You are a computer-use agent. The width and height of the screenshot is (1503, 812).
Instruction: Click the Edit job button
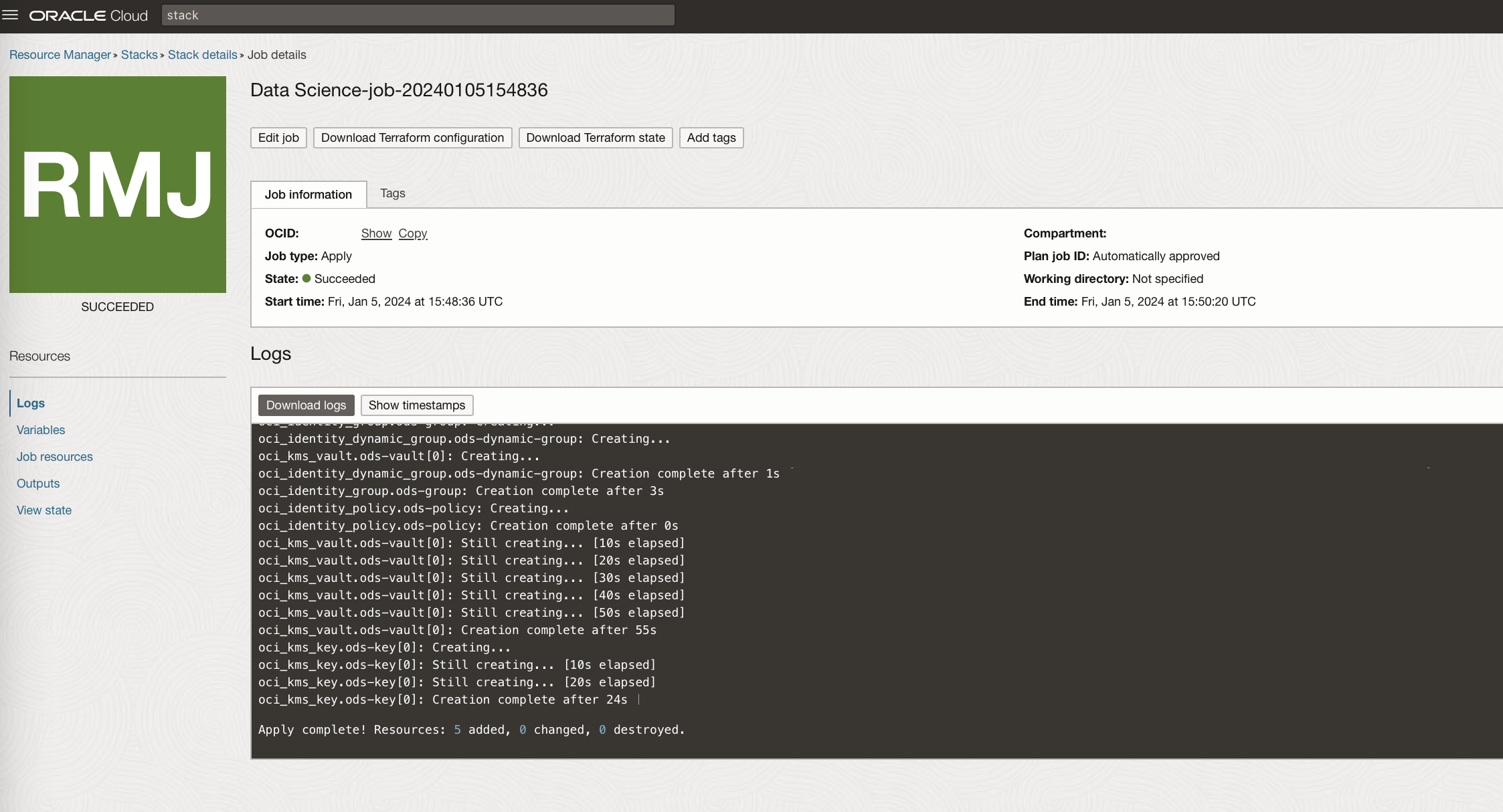[278, 138]
